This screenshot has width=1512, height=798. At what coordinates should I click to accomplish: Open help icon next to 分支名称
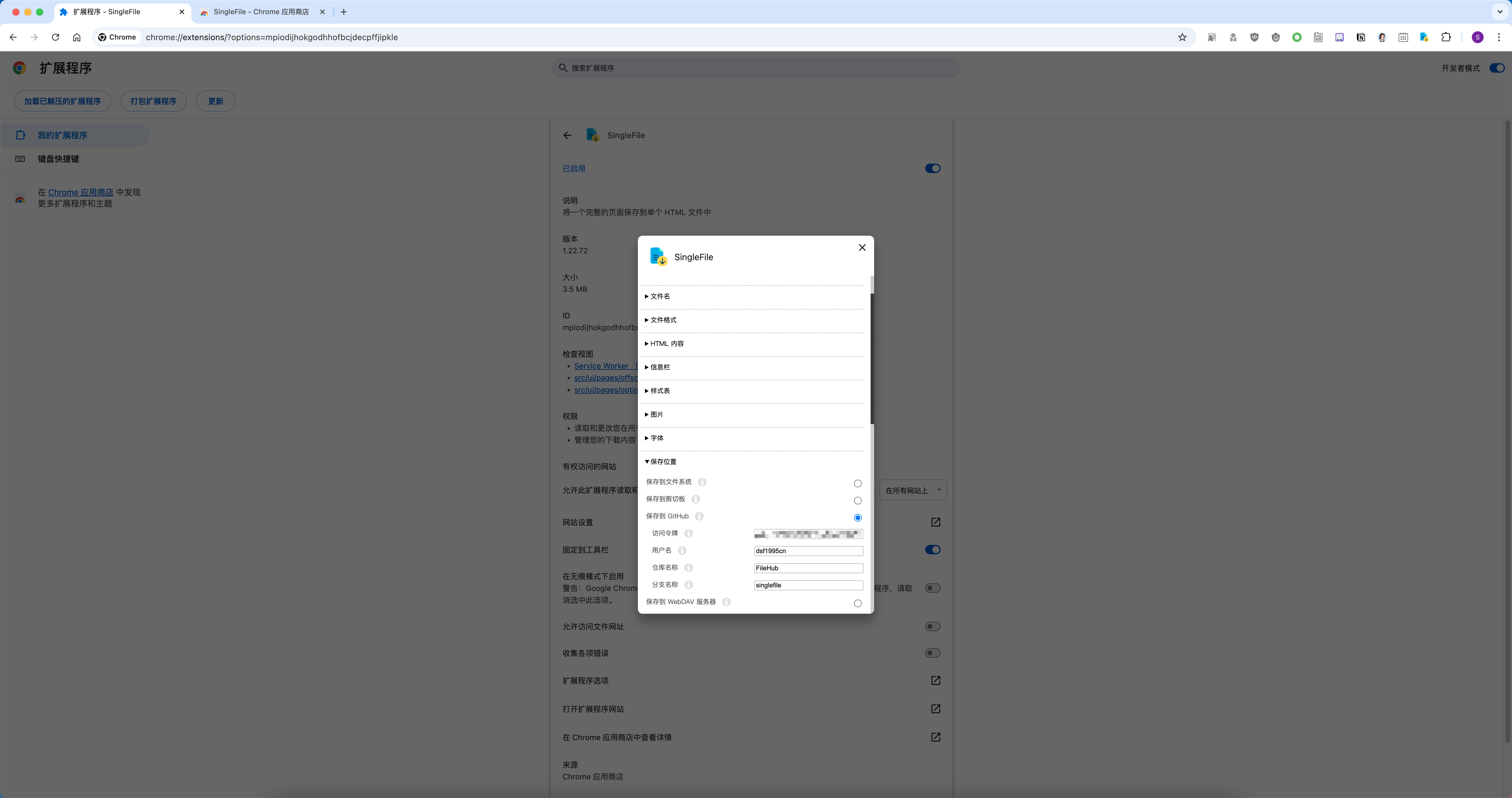click(688, 585)
